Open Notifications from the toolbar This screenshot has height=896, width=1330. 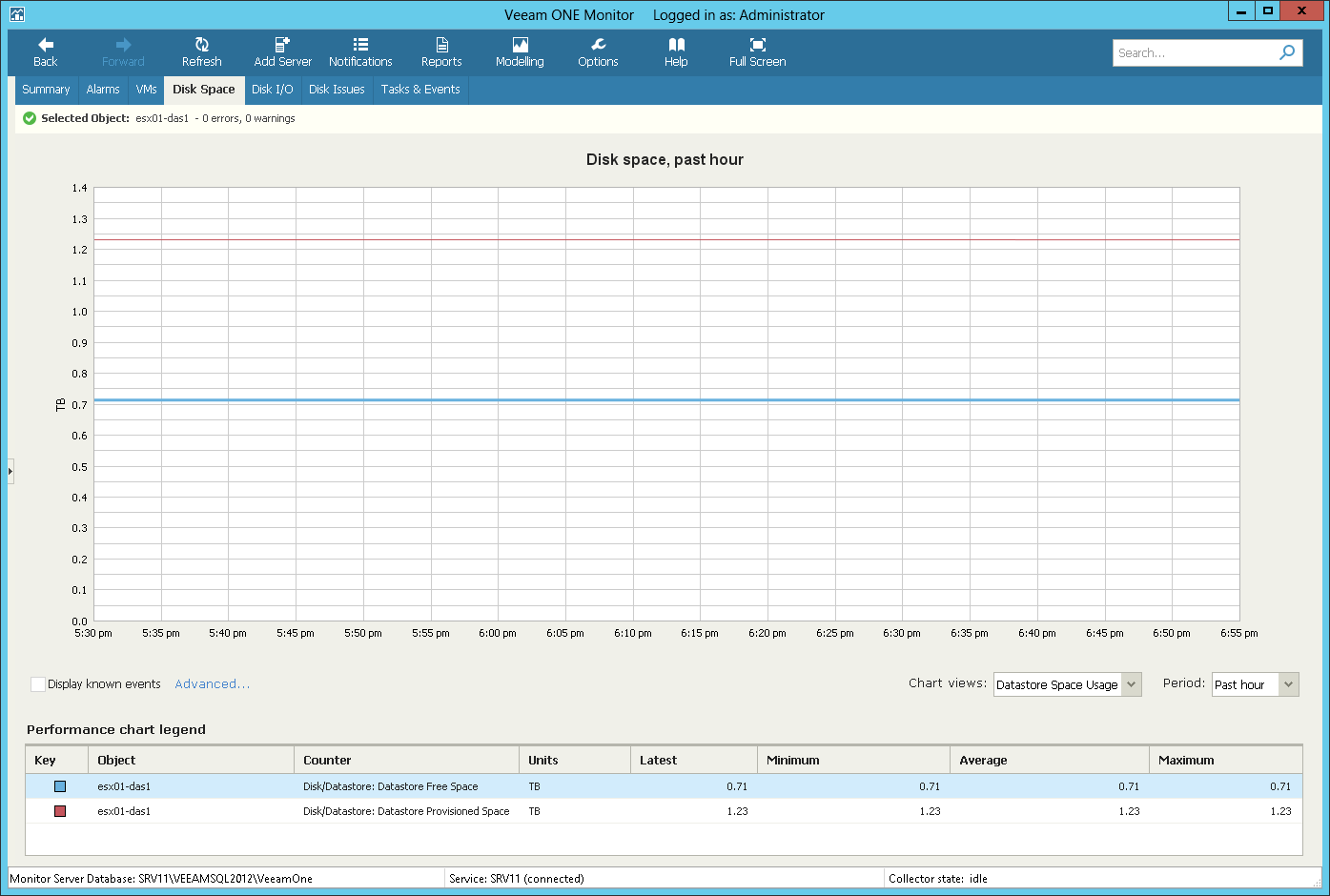tap(360, 52)
